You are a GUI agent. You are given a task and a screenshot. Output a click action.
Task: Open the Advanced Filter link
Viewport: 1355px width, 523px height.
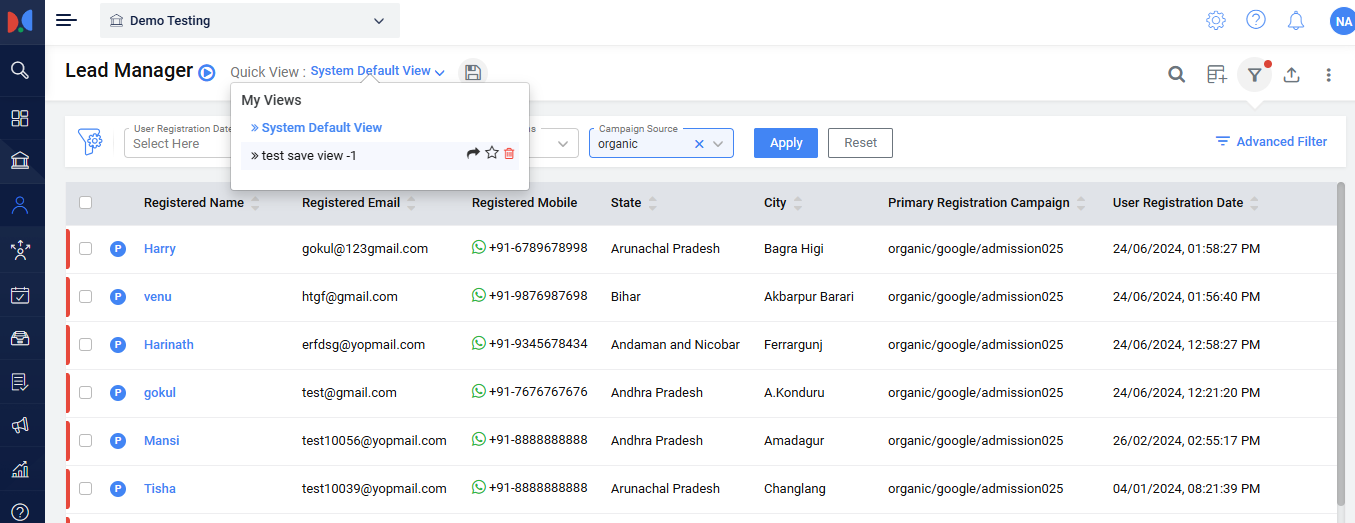(x=1271, y=142)
